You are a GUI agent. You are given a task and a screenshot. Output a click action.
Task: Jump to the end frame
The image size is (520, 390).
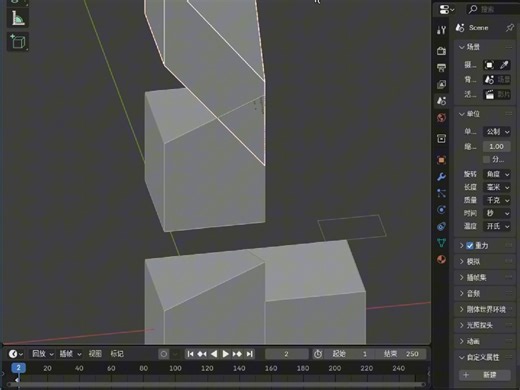point(249,354)
